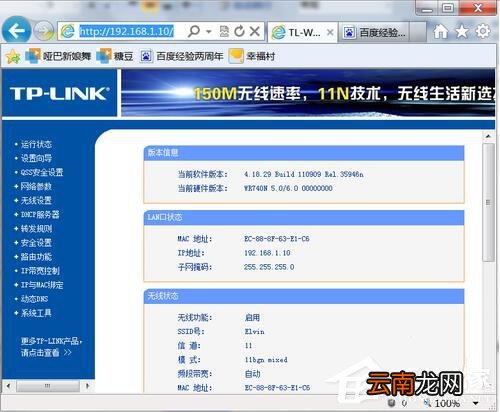Click the sidebar horizontal scrollbar right arrow
This screenshot has height=412, width=500.
(x=87, y=386)
